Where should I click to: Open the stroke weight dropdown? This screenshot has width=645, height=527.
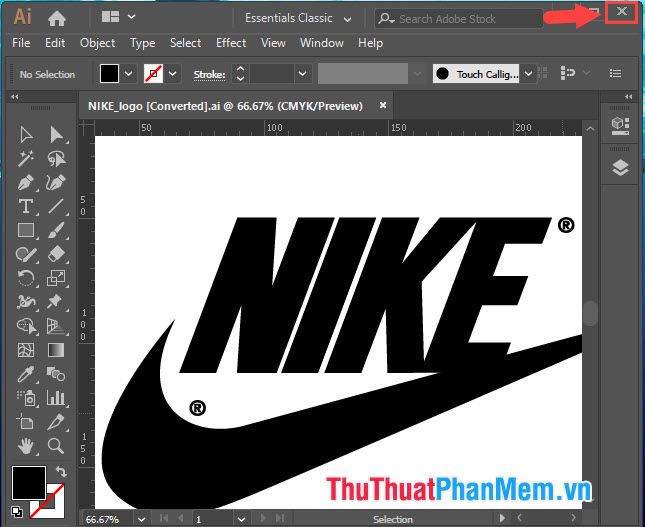click(302, 74)
